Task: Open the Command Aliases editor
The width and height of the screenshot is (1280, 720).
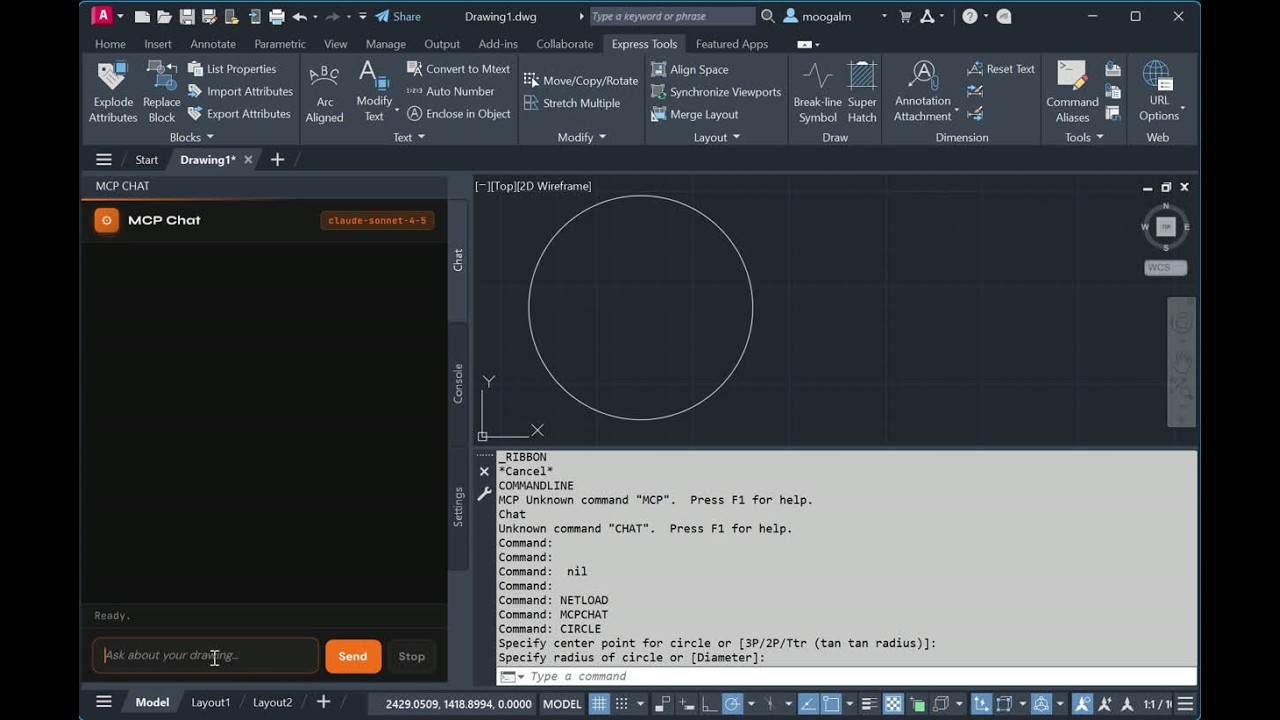Action: pos(1072,92)
